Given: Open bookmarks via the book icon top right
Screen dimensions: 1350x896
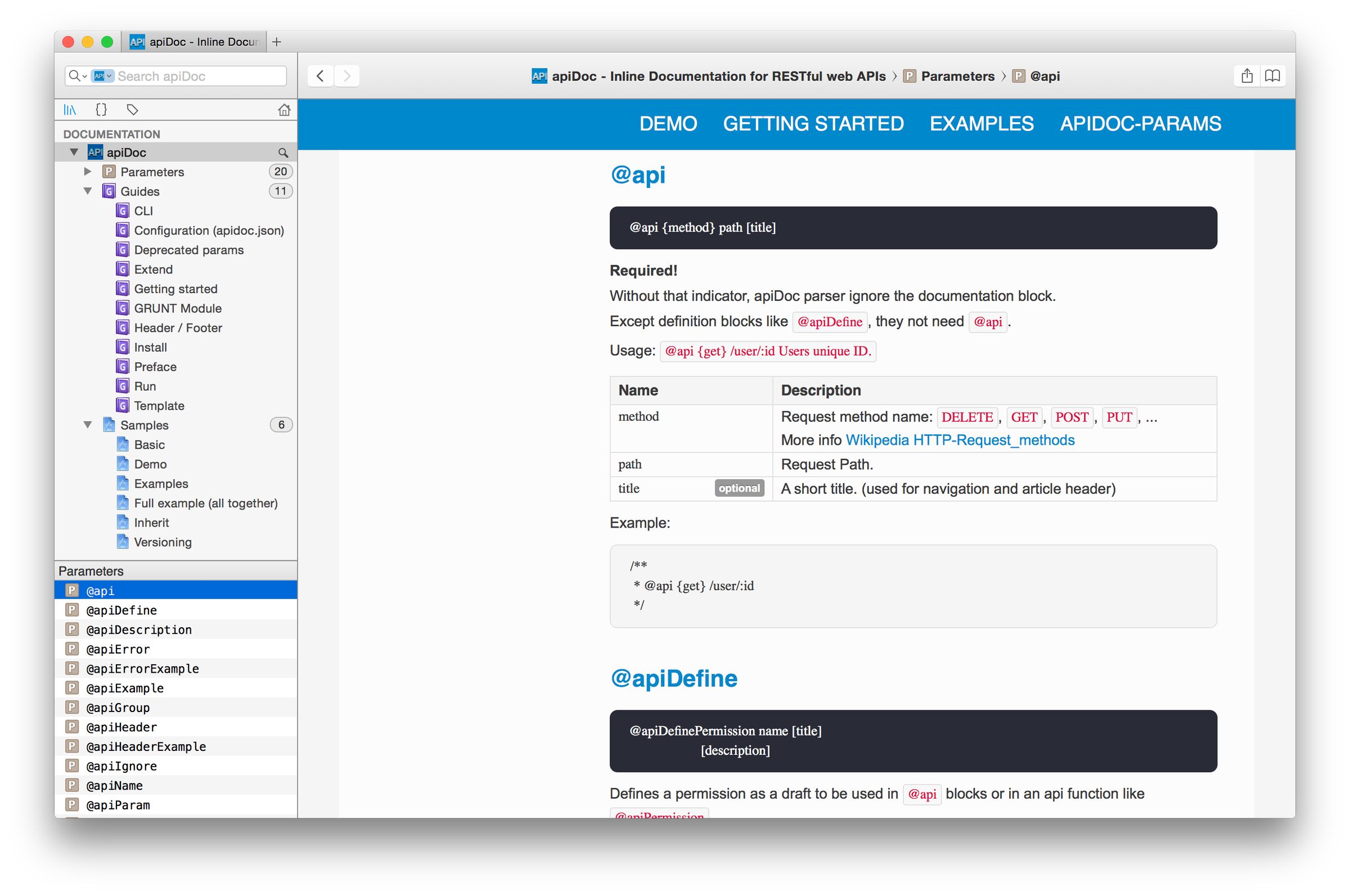Looking at the screenshot, I should click(x=1273, y=75).
